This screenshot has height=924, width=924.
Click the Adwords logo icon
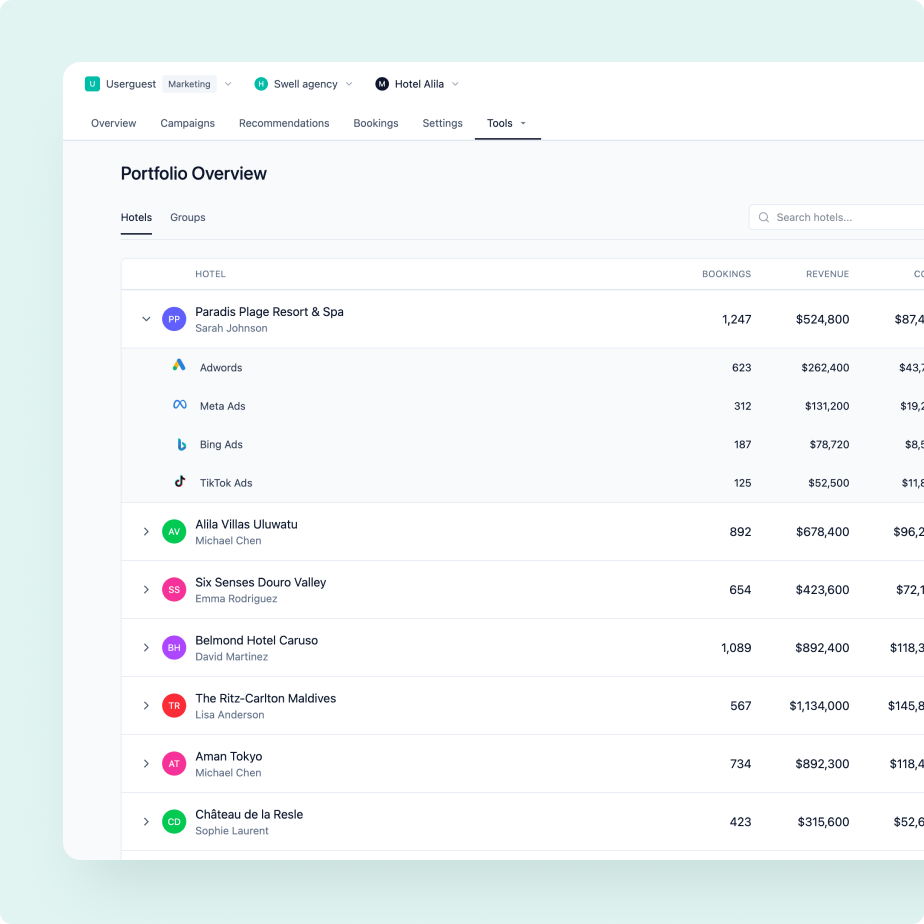tap(179, 366)
